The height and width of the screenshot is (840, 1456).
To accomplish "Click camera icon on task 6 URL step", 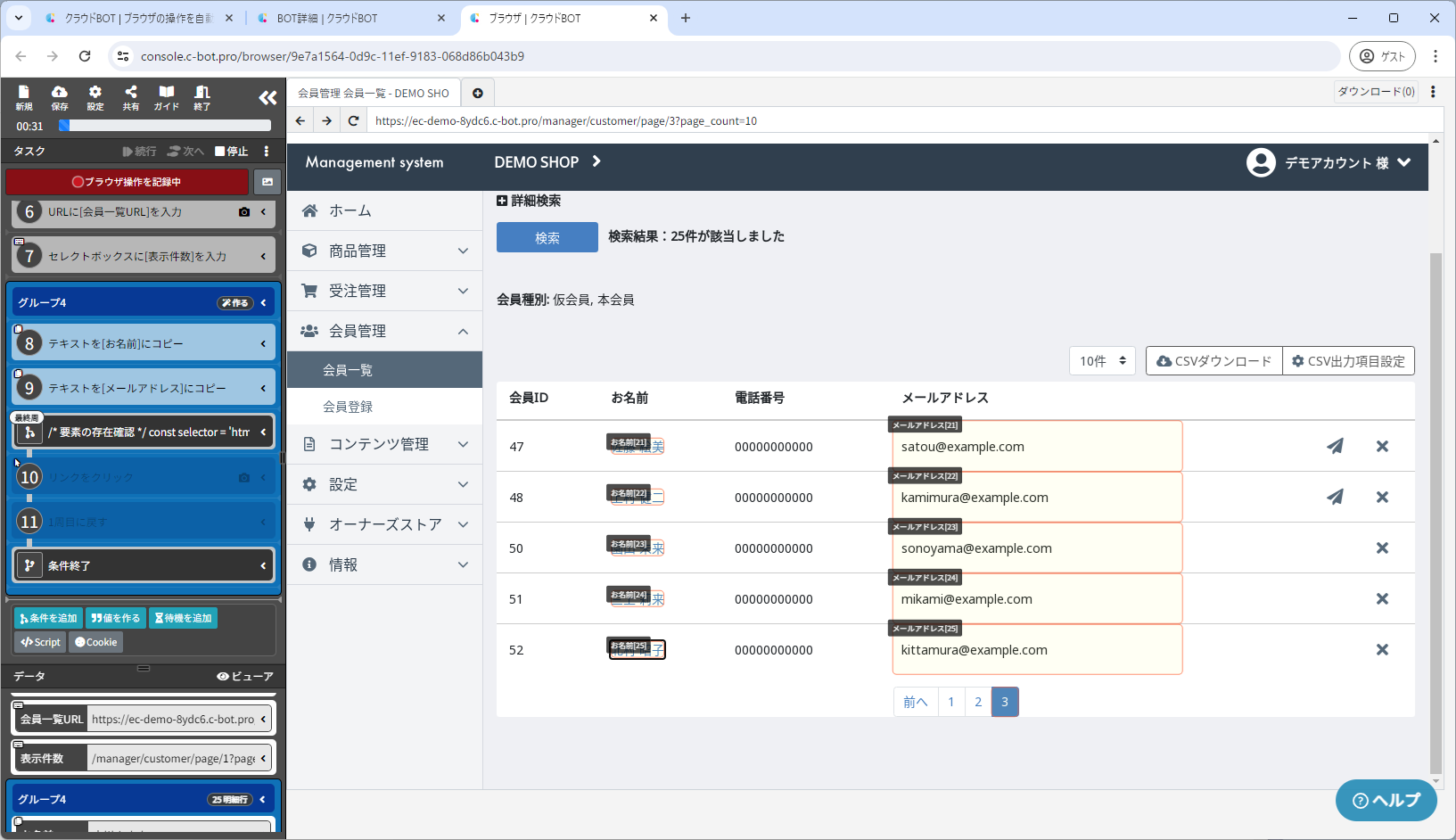I will coord(244,212).
